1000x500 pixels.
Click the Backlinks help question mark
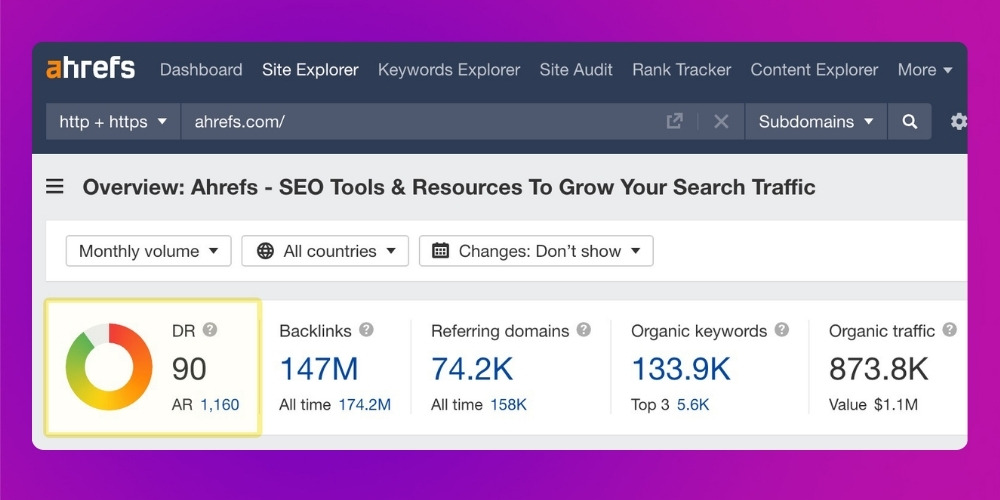(366, 330)
